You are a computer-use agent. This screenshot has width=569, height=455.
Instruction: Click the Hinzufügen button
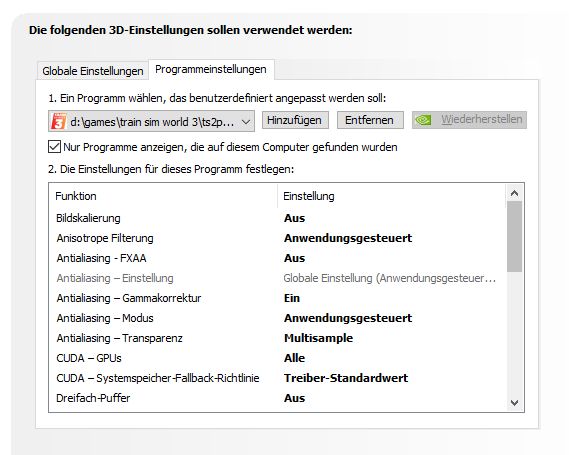(295, 120)
